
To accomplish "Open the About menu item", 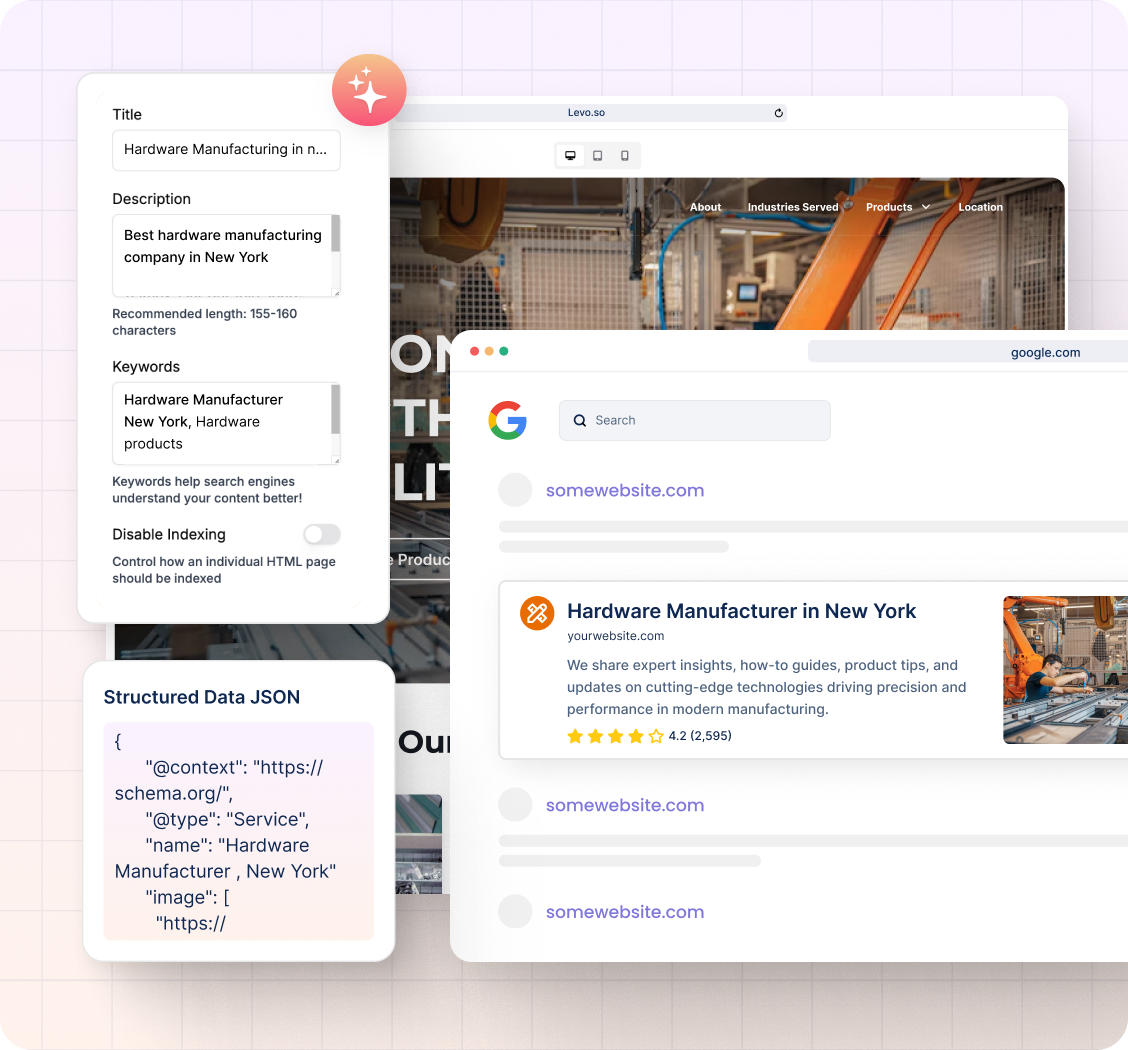I will [x=705, y=207].
